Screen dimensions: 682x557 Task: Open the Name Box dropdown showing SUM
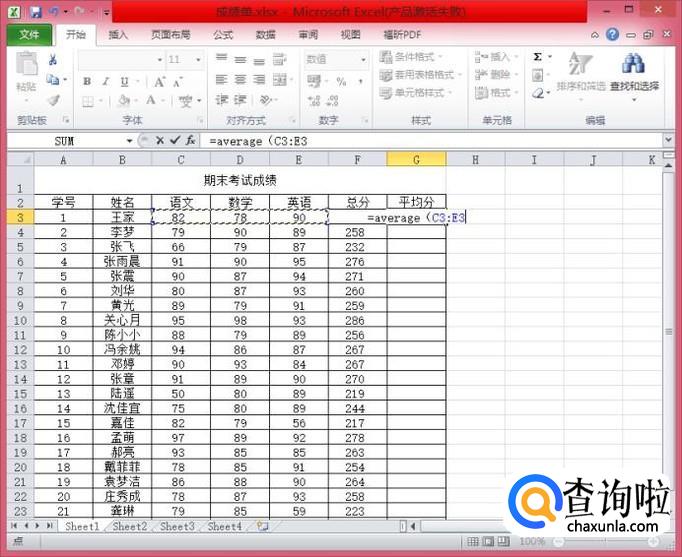point(129,141)
